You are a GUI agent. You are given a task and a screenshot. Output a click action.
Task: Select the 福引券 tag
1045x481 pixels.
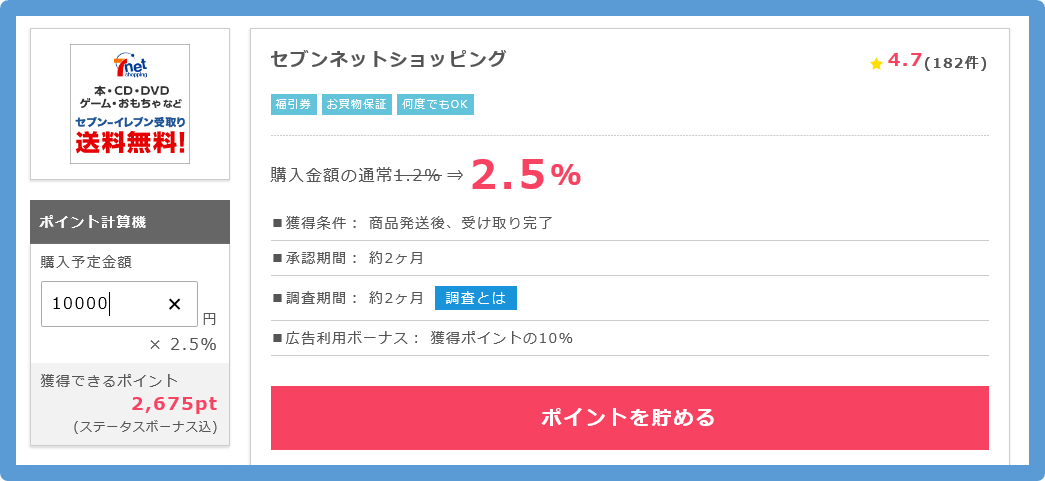click(294, 105)
